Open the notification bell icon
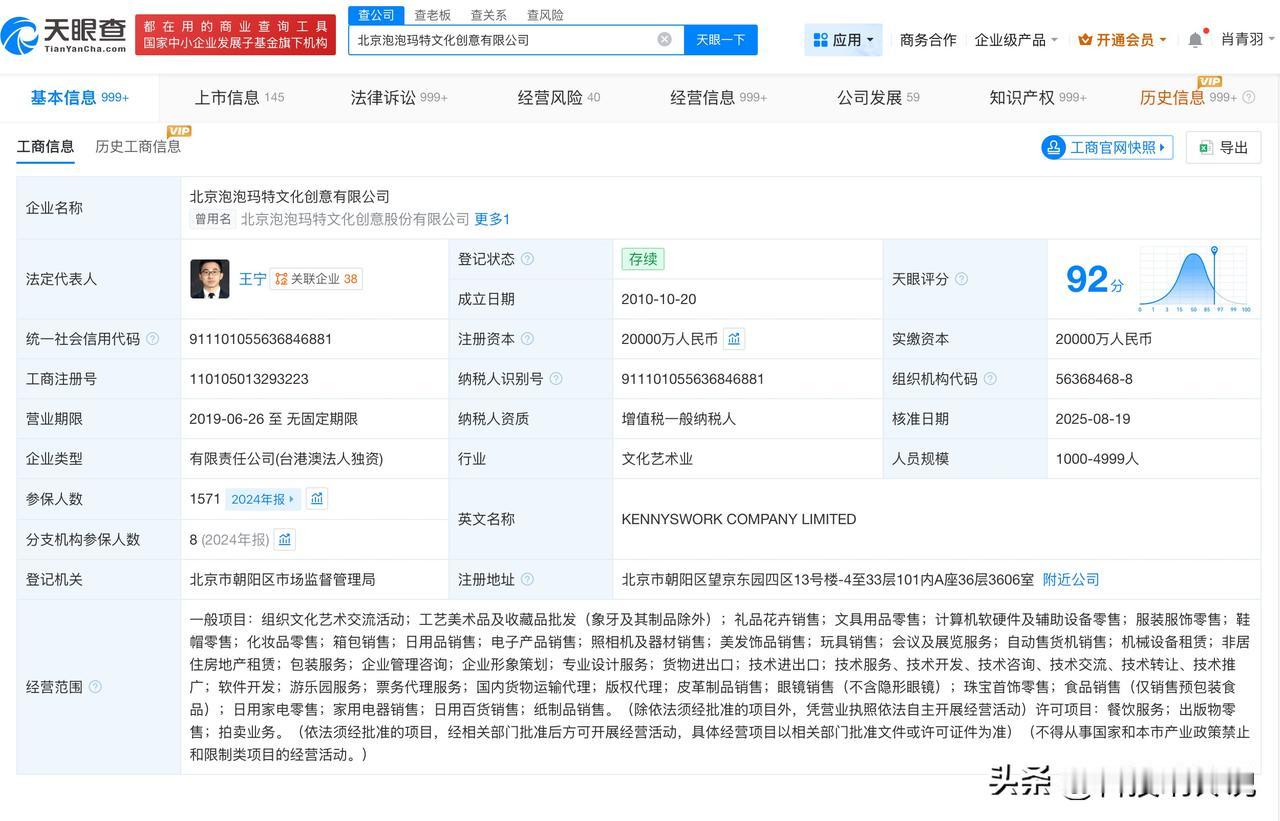Image resolution: width=1280 pixels, height=821 pixels. point(1195,40)
